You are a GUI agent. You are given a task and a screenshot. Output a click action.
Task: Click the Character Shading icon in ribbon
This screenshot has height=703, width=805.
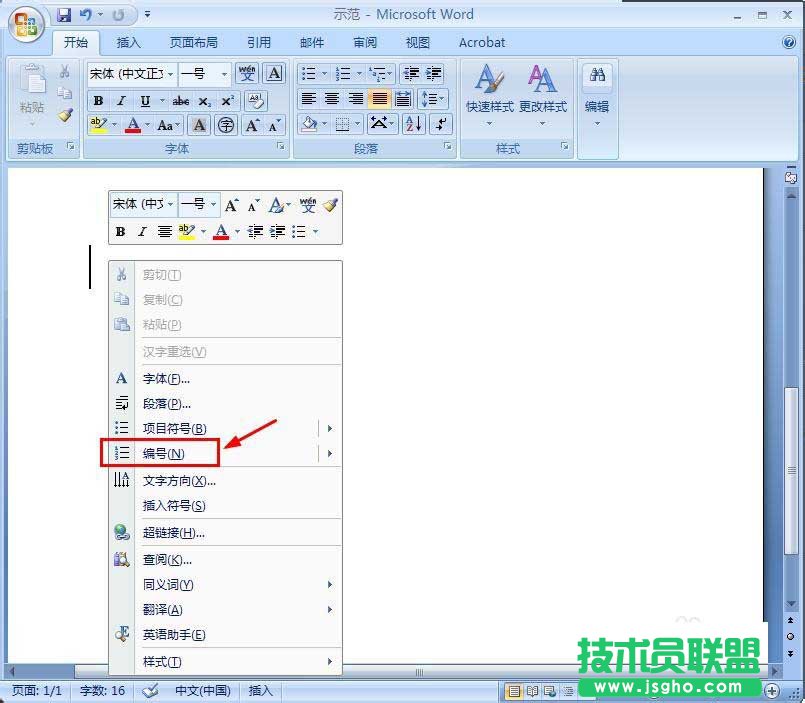pyautogui.click(x=199, y=125)
